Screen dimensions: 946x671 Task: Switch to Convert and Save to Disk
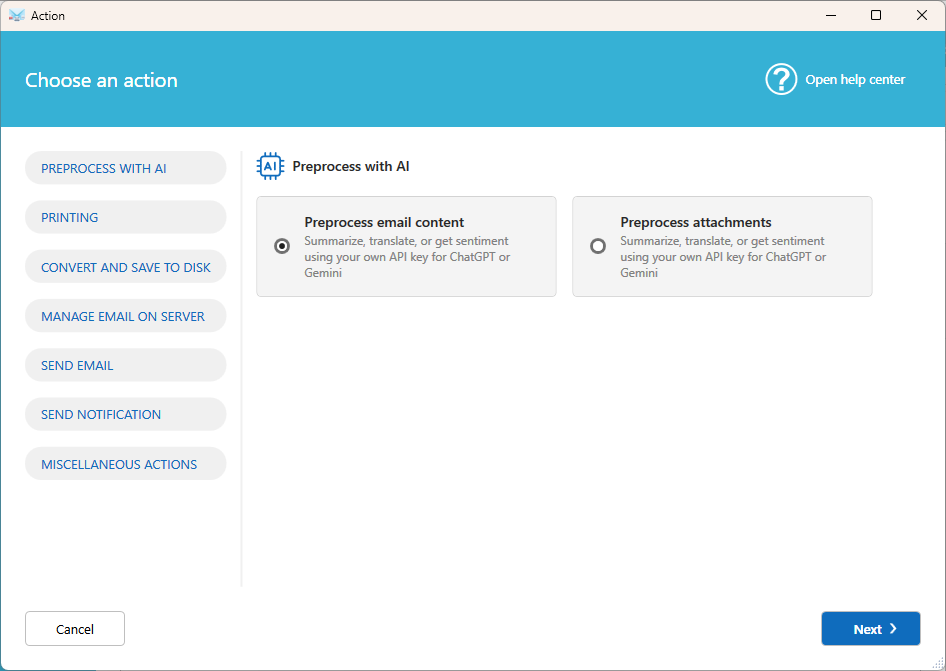pos(125,267)
